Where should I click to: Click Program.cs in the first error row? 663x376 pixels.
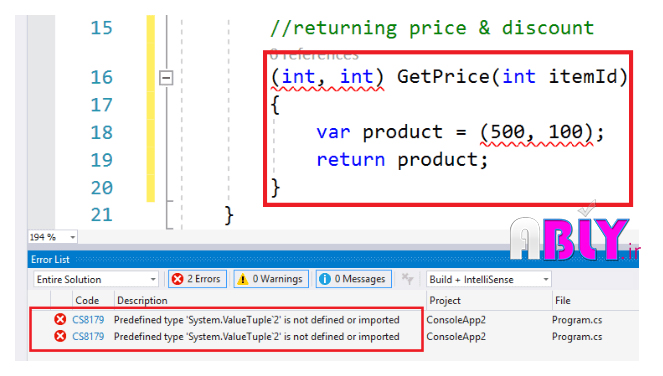pyautogui.click(x=577, y=320)
